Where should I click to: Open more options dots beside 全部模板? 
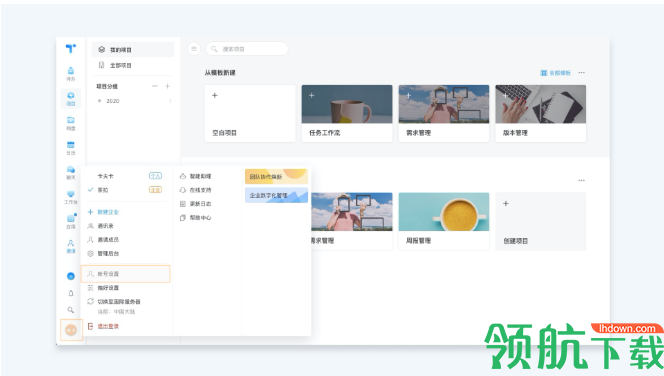click(x=581, y=73)
